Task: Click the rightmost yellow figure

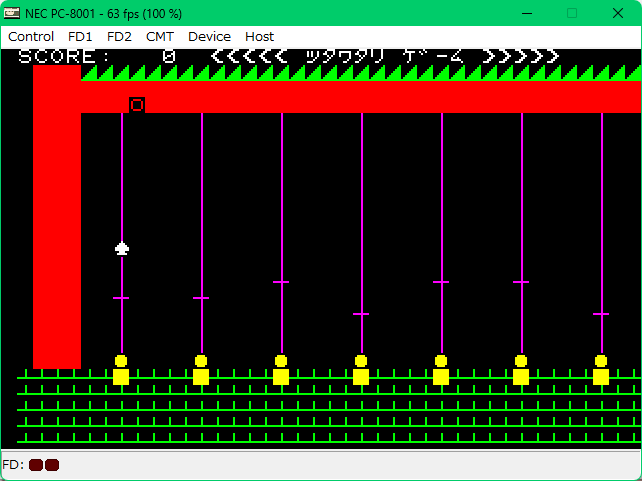Action: 601,370
